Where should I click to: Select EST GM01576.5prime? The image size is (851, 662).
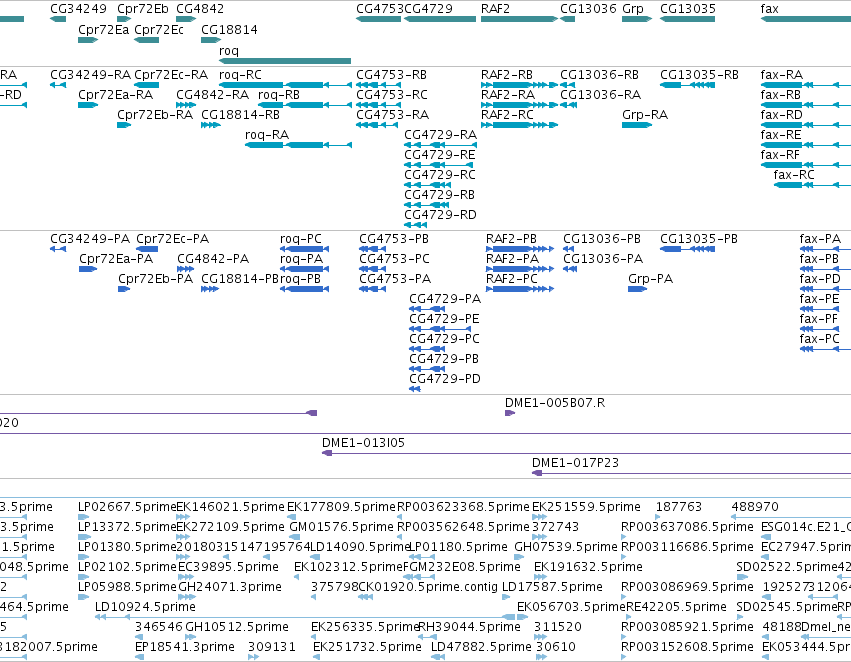tap(293, 537)
